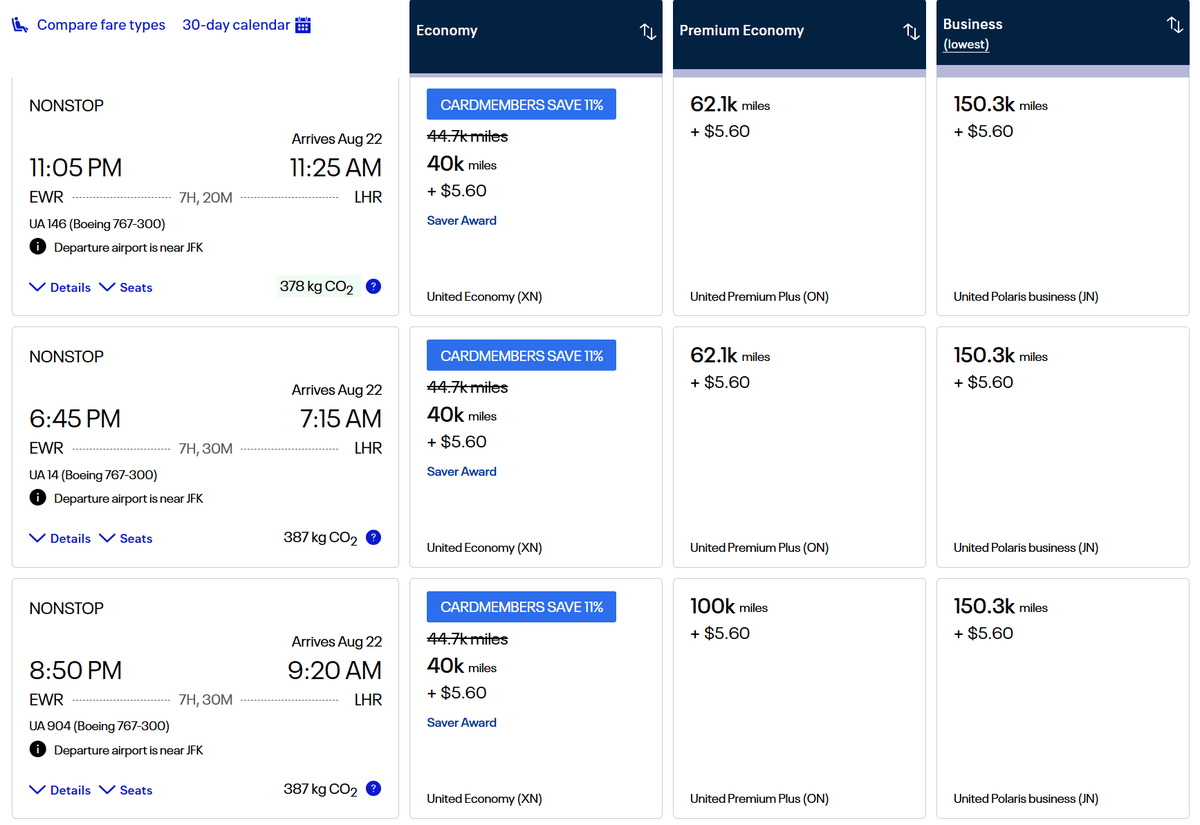
Task: Click the UA 14 (Boeing 767-300) text
Action: coord(93,474)
